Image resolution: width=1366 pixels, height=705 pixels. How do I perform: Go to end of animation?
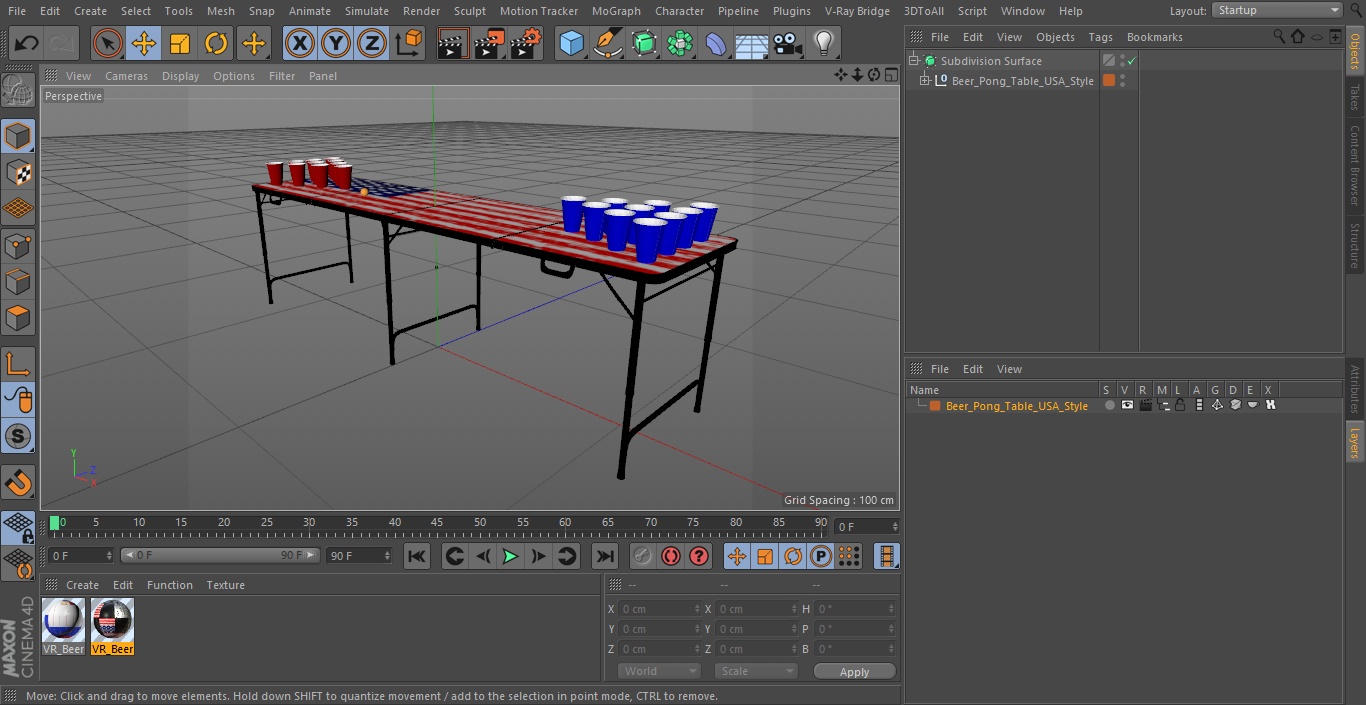tap(605, 556)
